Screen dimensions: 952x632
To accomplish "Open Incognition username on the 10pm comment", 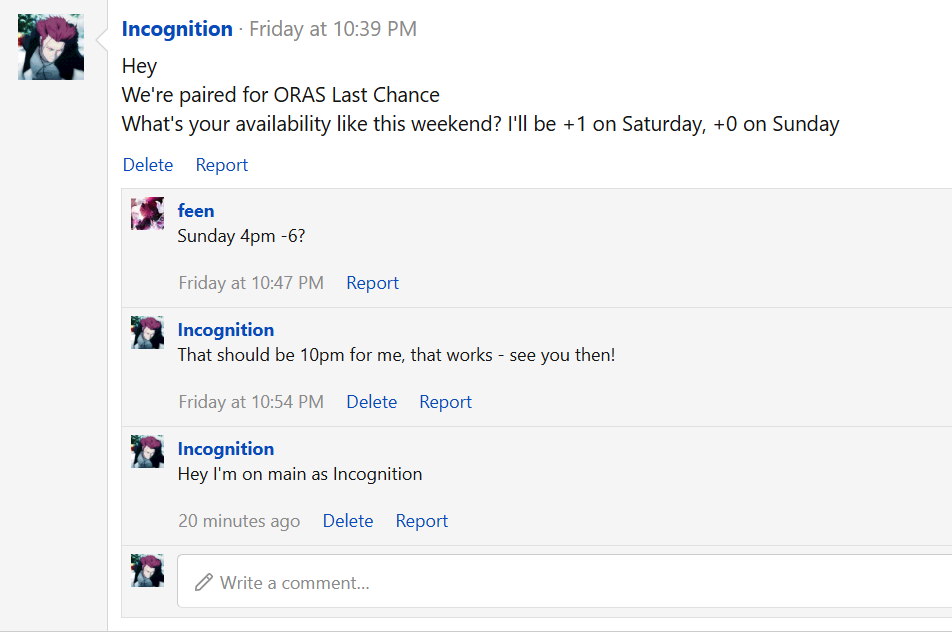I will click(226, 329).
